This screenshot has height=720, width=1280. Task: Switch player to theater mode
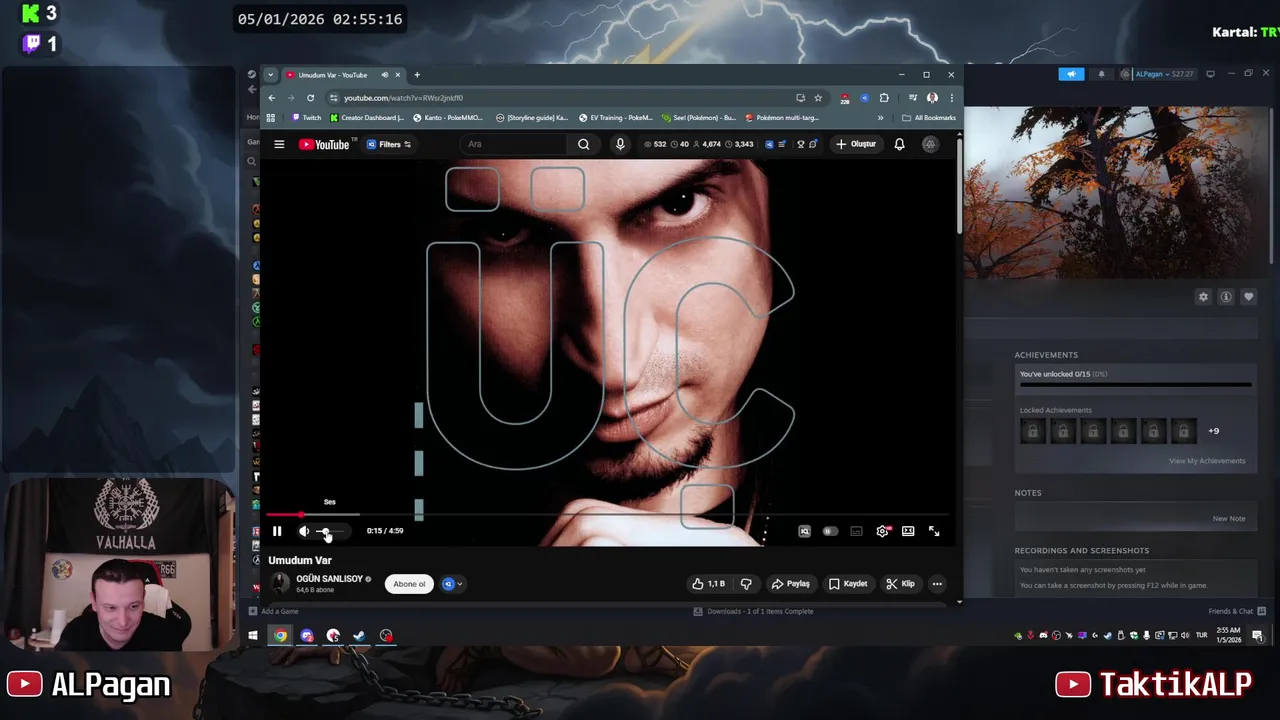908,531
